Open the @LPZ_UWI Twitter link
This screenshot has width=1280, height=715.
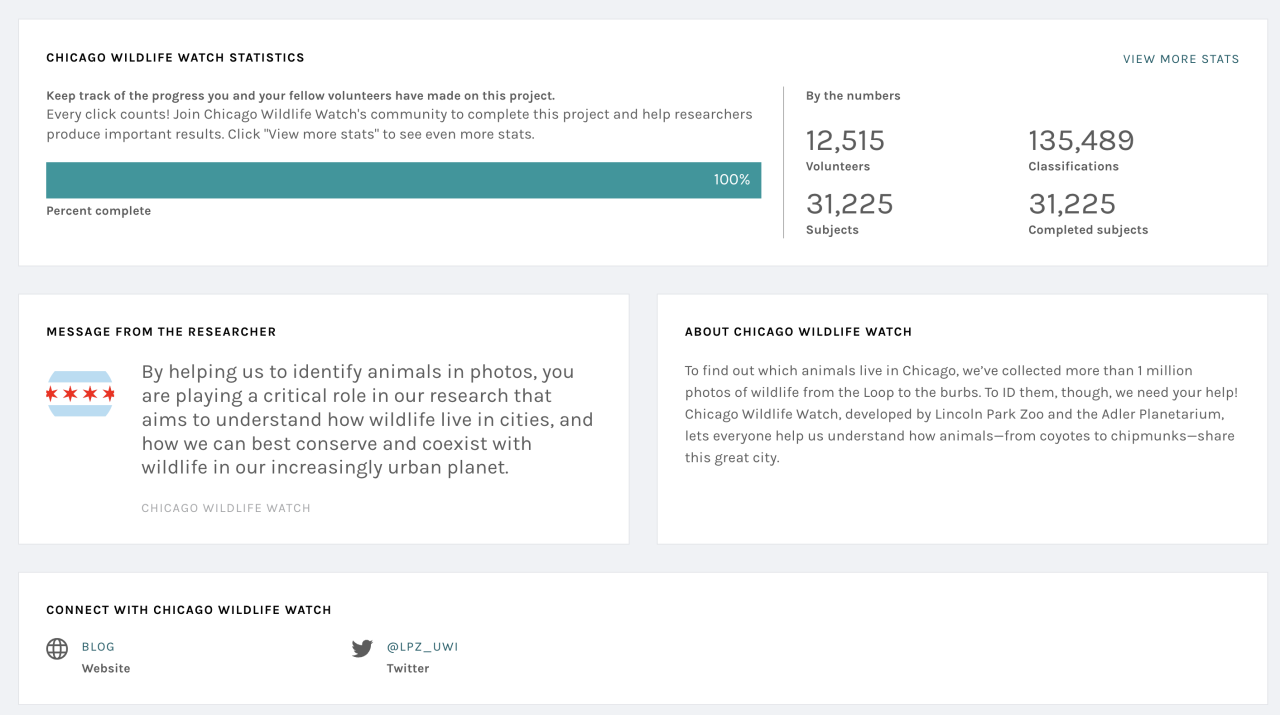pyautogui.click(x=422, y=647)
